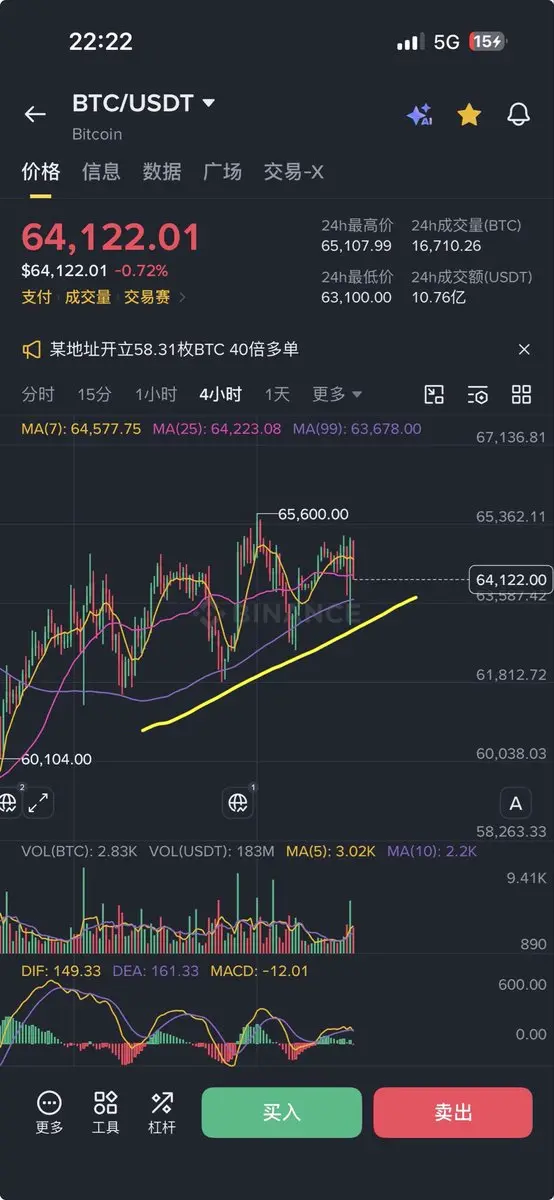Open the chart drawing tools icon
Viewport: 554px width, 1200px height.
pyautogui.click(x=434, y=394)
